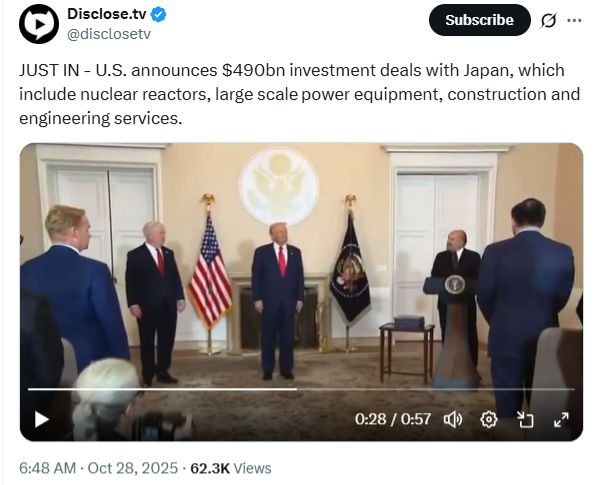
Task: Open the Grok slashed-circle icon
Action: tap(548, 21)
